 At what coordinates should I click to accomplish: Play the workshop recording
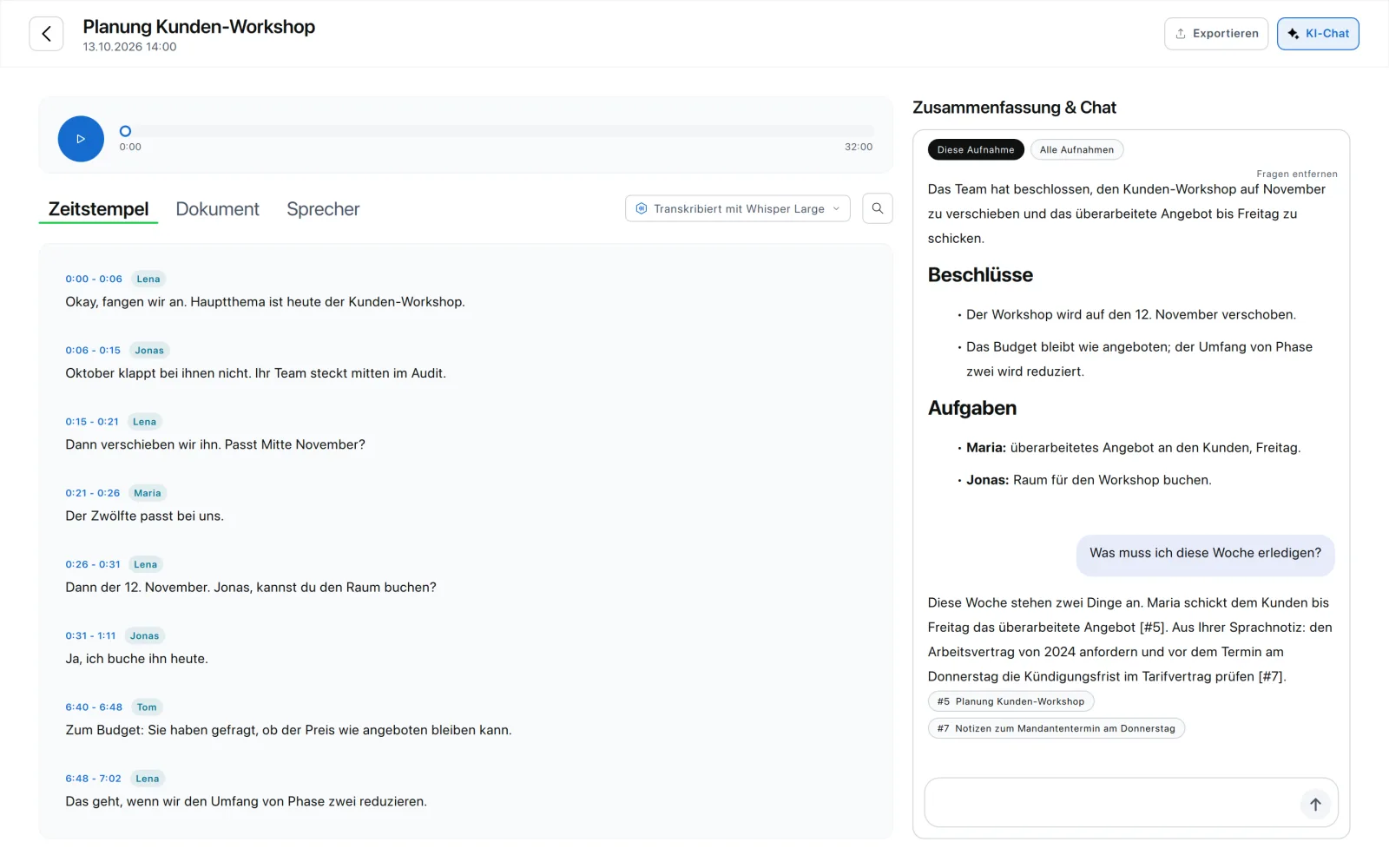pyautogui.click(x=81, y=139)
